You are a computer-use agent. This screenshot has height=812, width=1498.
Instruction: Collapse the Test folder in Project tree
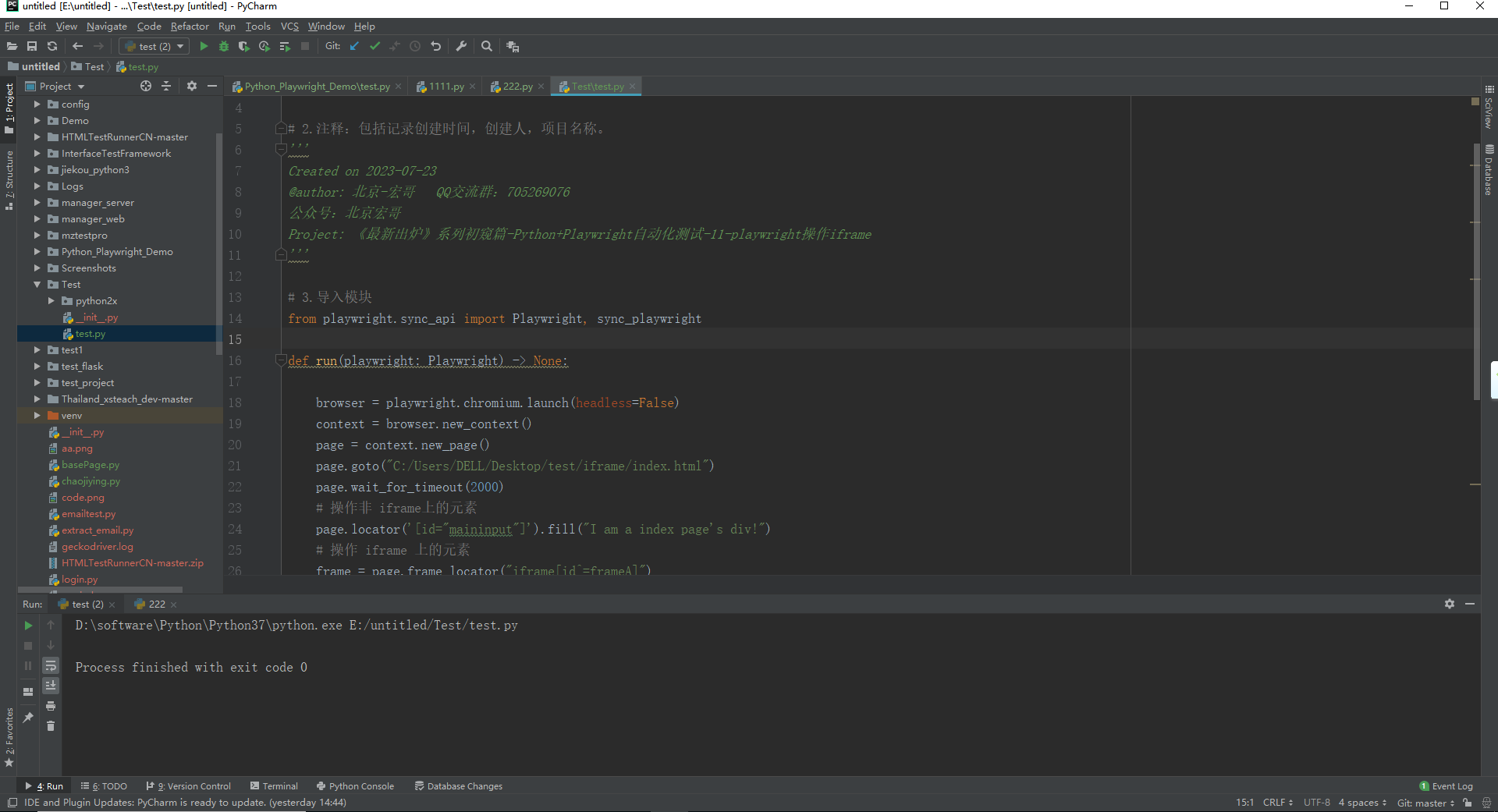(x=36, y=284)
